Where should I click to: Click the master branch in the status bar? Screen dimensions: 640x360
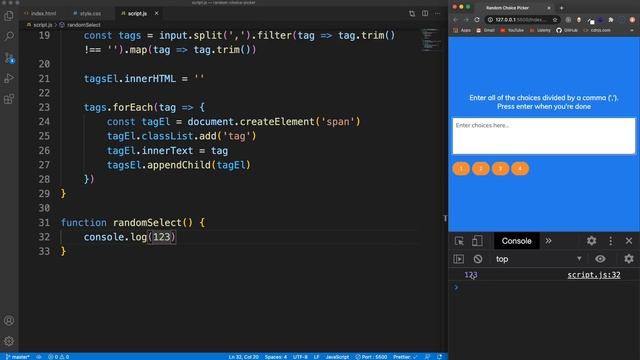pos(18,357)
